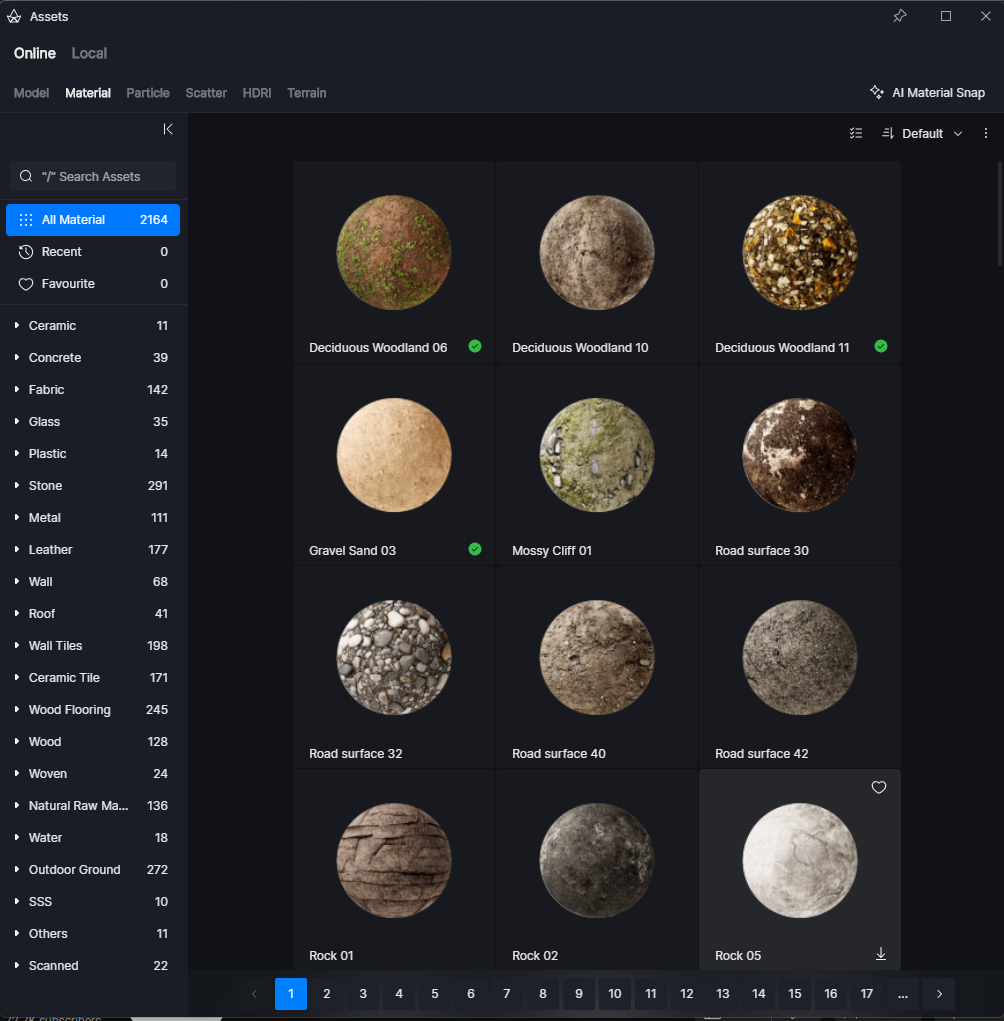Show Favourite materials
This screenshot has width=1004, height=1021.
(x=93, y=284)
